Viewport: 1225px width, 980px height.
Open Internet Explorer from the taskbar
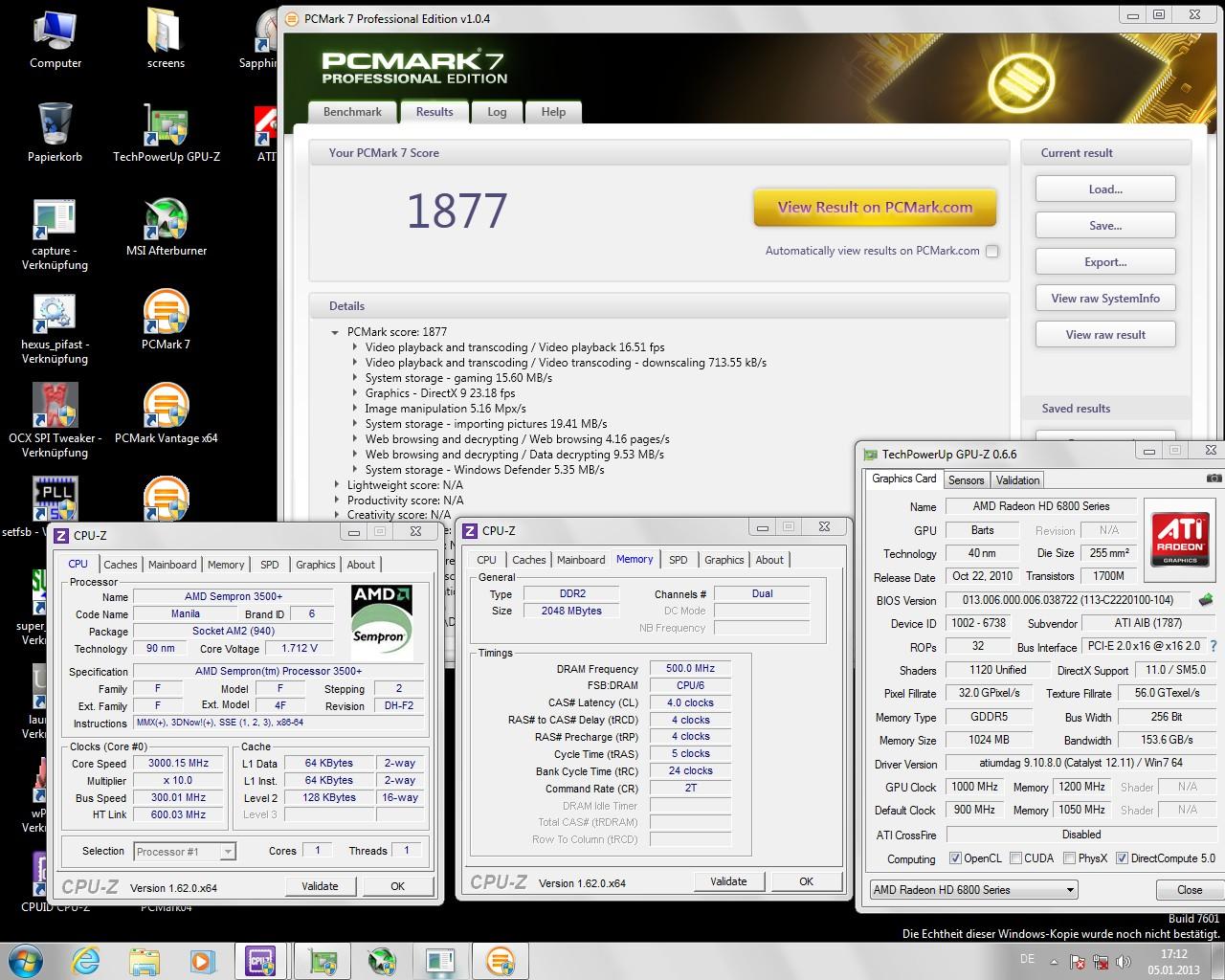(85, 960)
